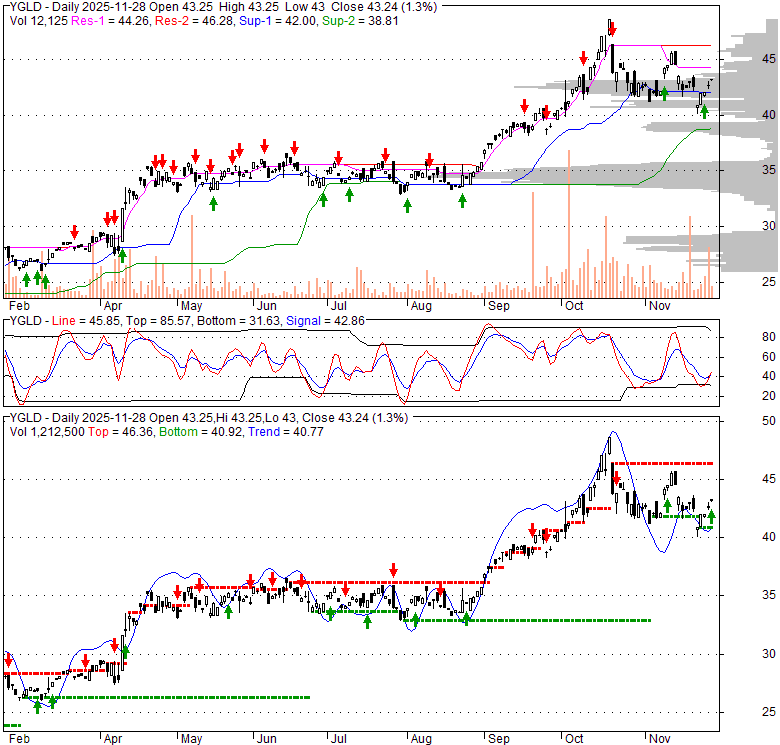
Task: Click the 20 axis label on oscillator panel
Action: [769, 396]
